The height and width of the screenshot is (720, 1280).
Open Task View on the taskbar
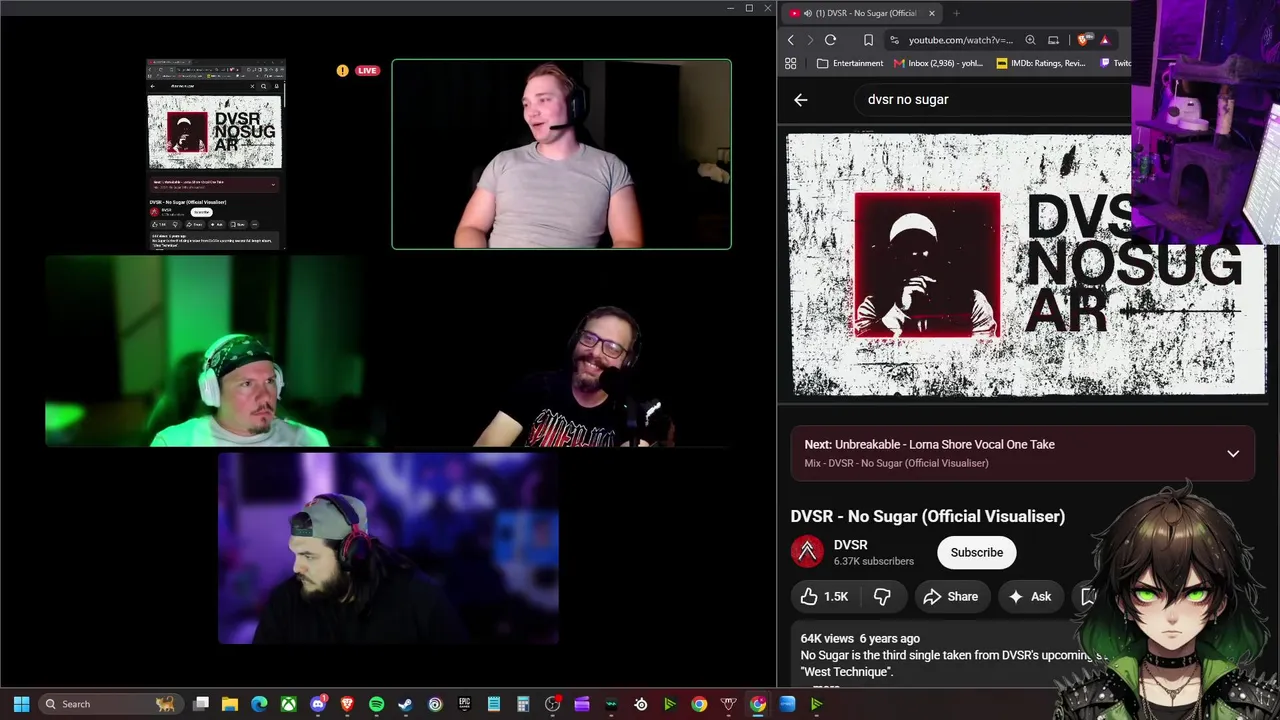click(x=201, y=704)
